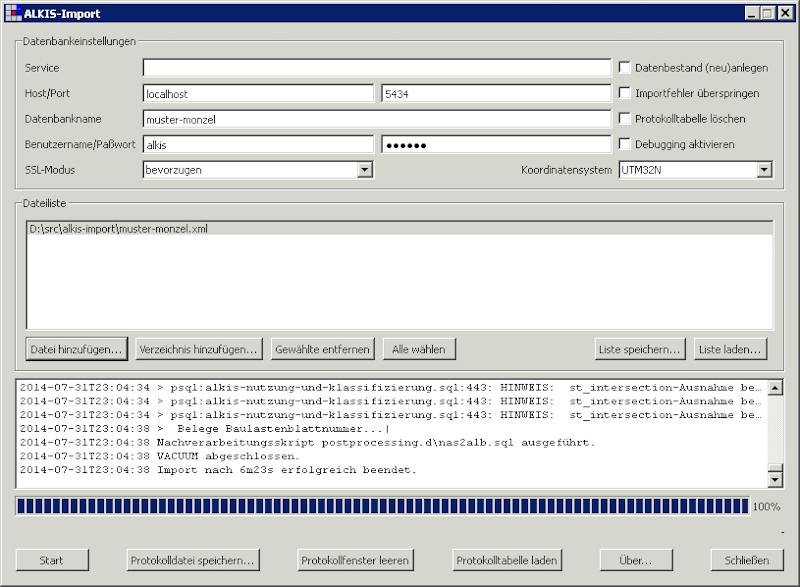This screenshot has height=587, width=800.
Task: Click the Start button
Action: (52, 560)
